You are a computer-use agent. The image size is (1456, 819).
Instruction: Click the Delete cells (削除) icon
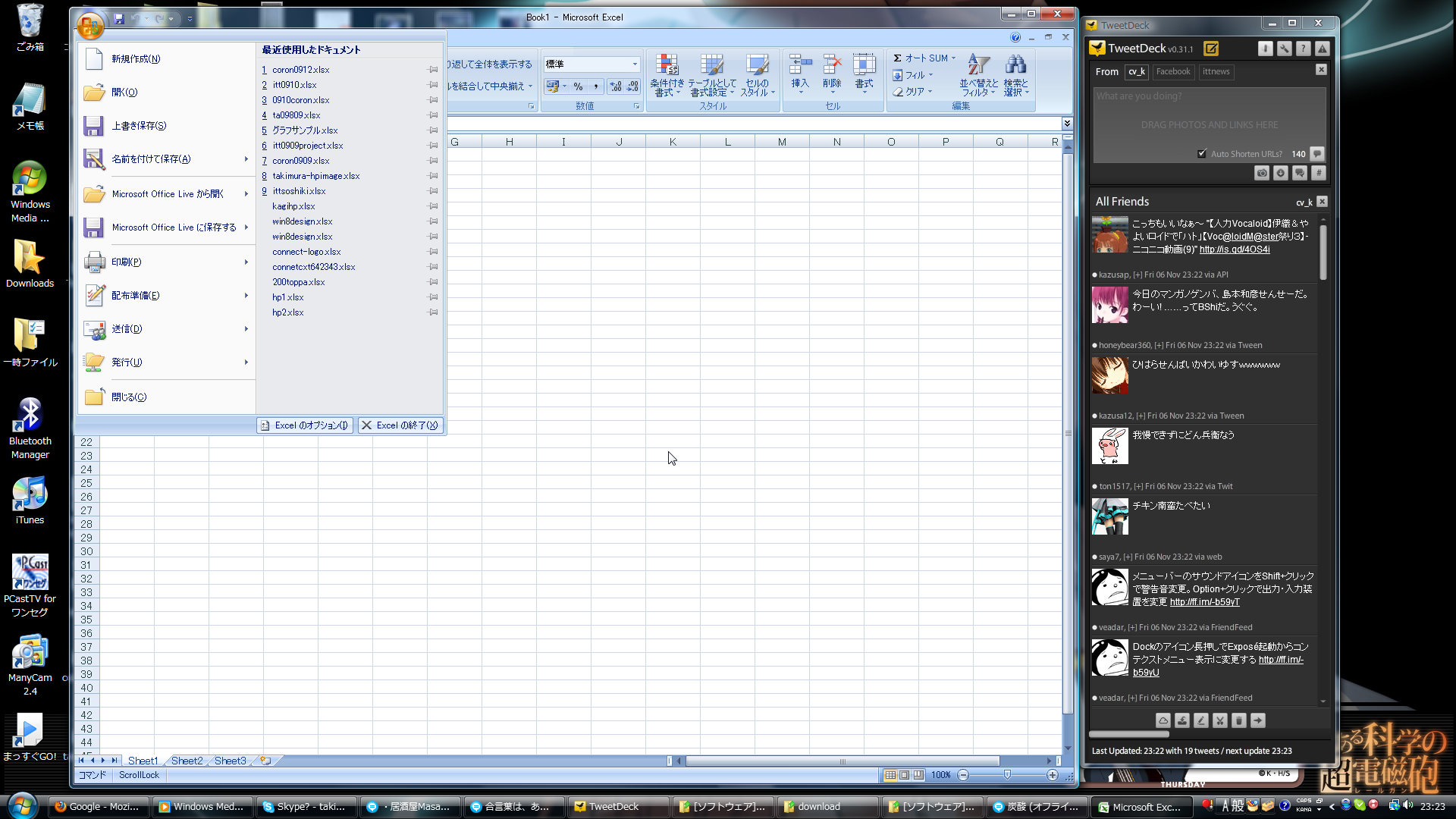832,74
